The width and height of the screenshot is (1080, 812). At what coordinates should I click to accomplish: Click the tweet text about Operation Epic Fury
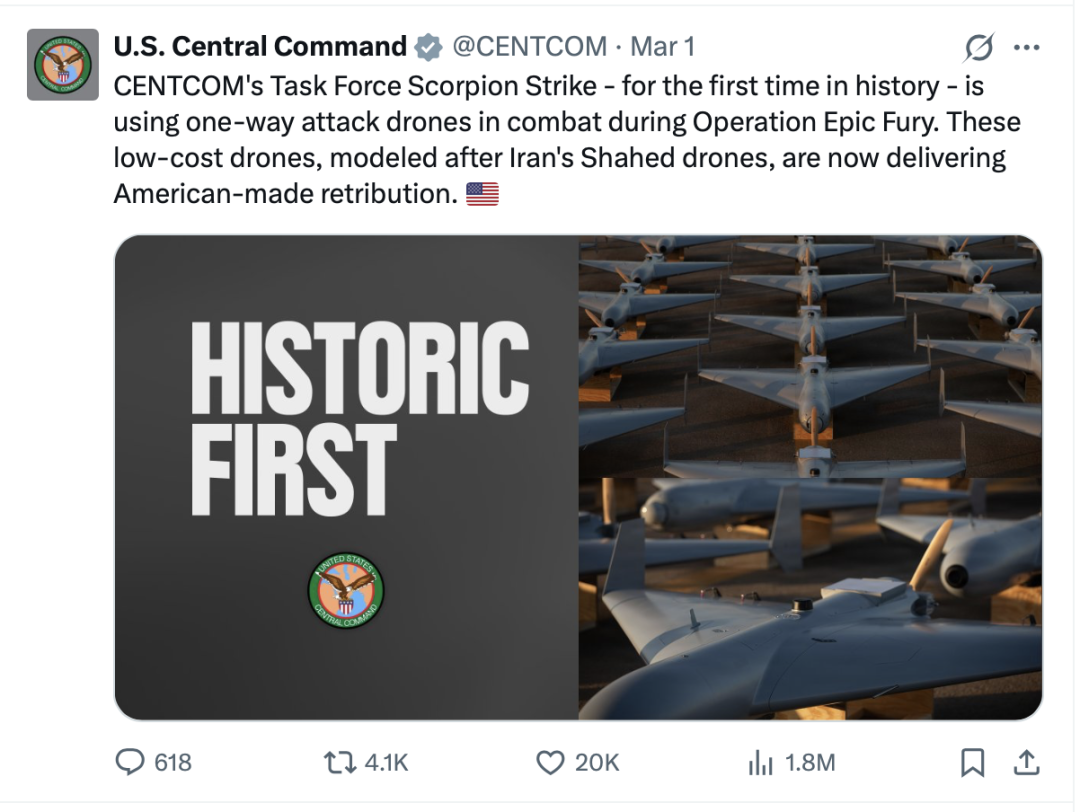click(560, 140)
